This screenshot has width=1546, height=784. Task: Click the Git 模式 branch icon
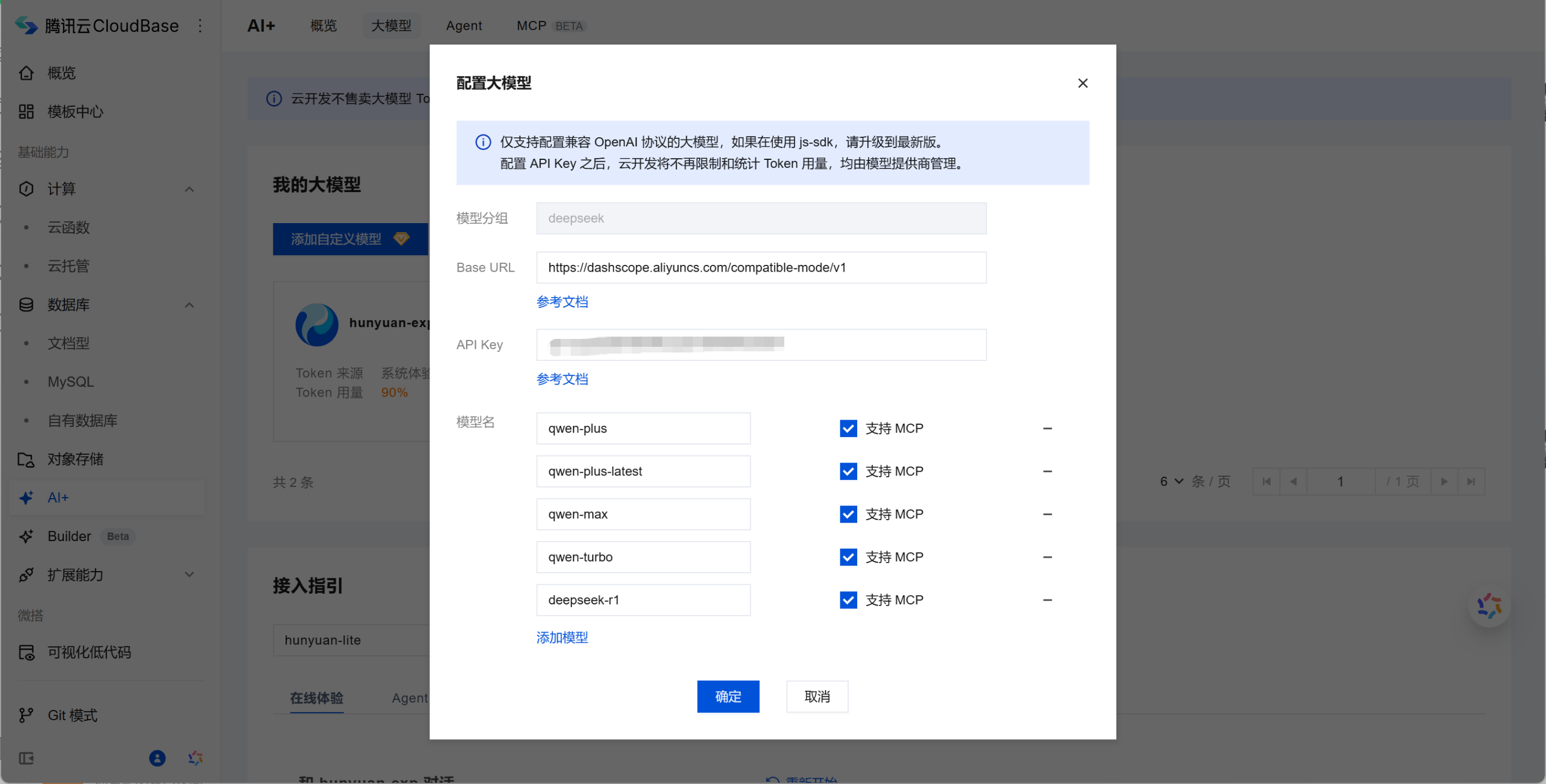click(27, 716)
